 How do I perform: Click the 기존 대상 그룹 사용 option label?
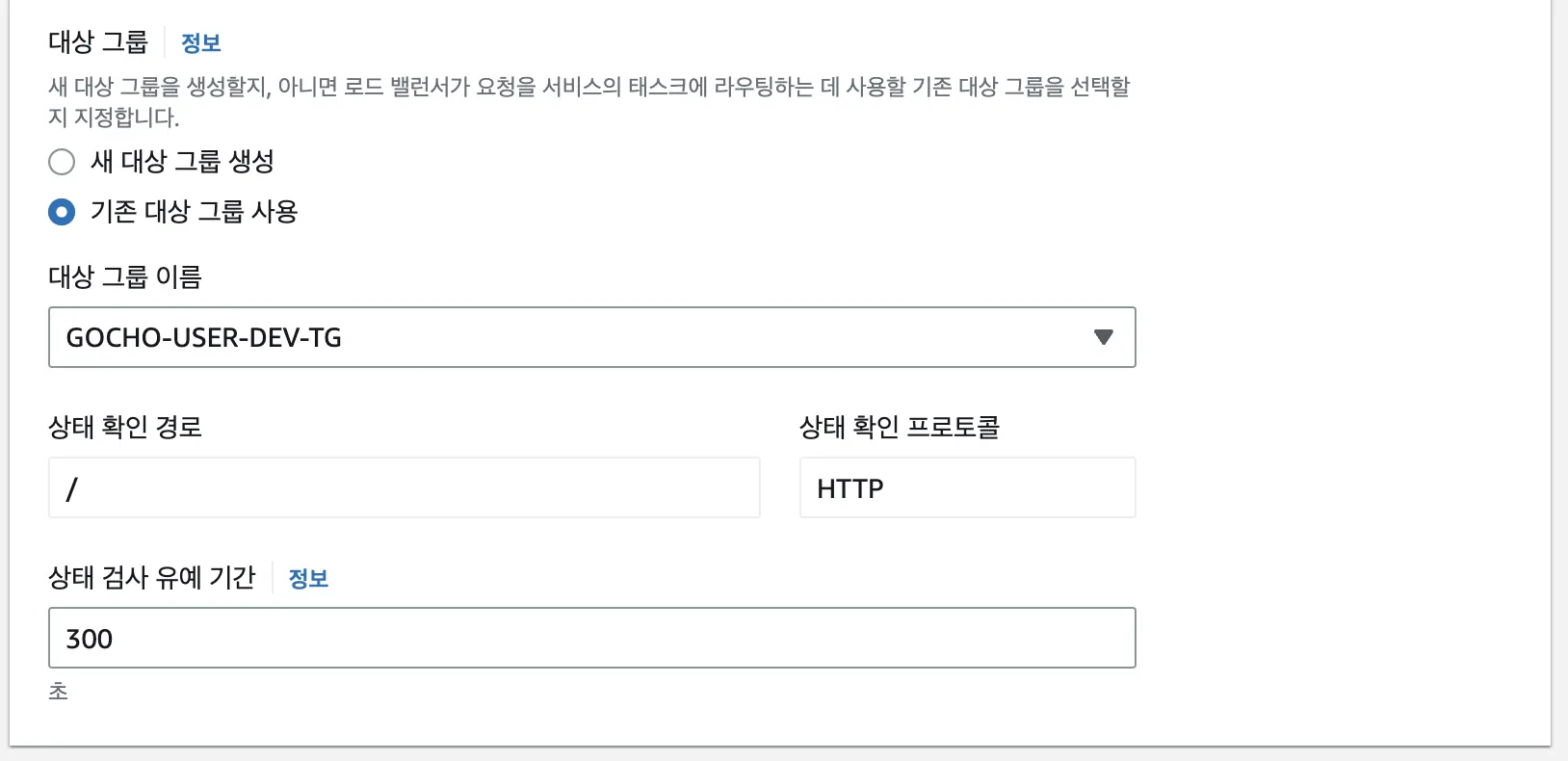point(194,212)
